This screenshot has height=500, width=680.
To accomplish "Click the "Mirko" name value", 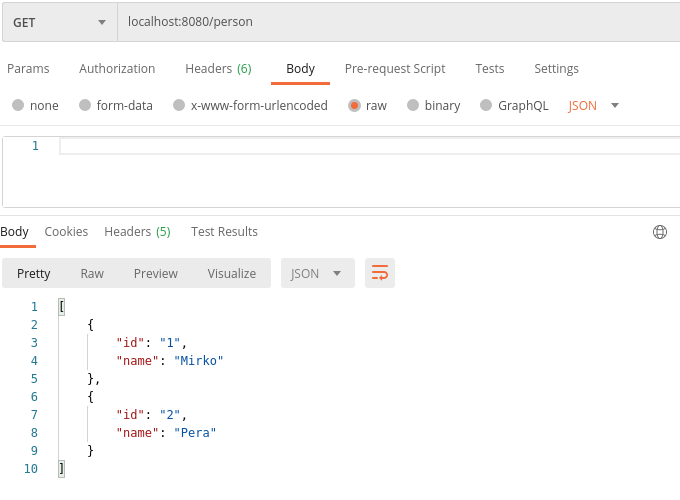I will pyautogui.click(x=199, y=360).
